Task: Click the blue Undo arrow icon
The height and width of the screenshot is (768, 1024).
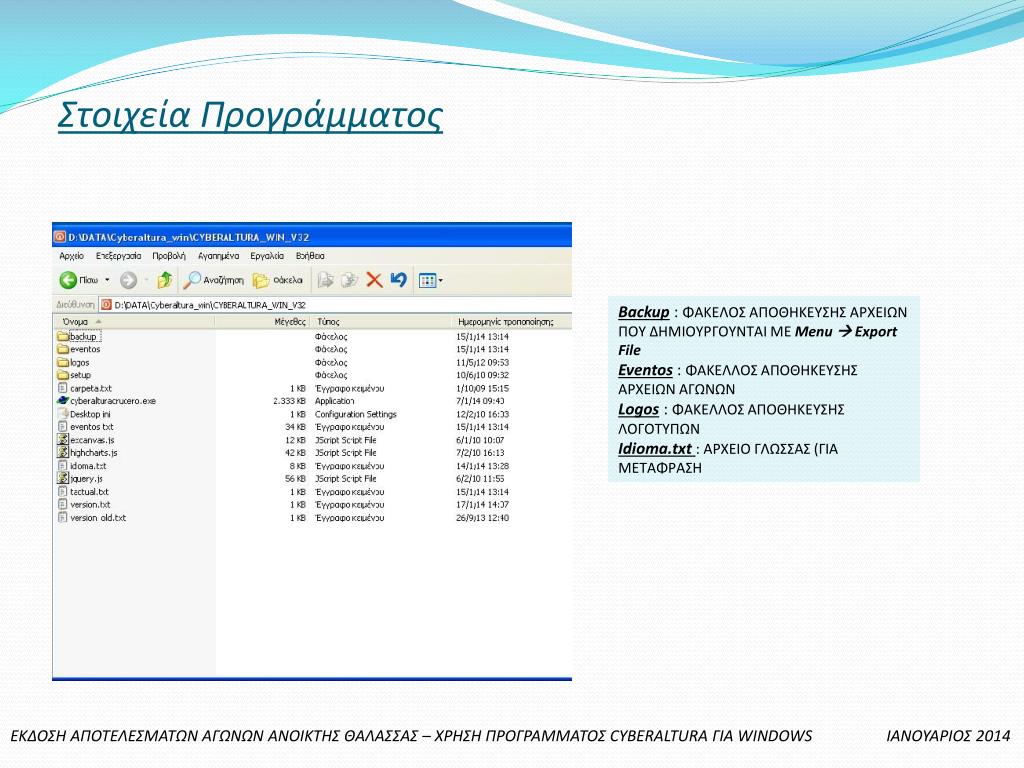Action: (x=398, y=280)
